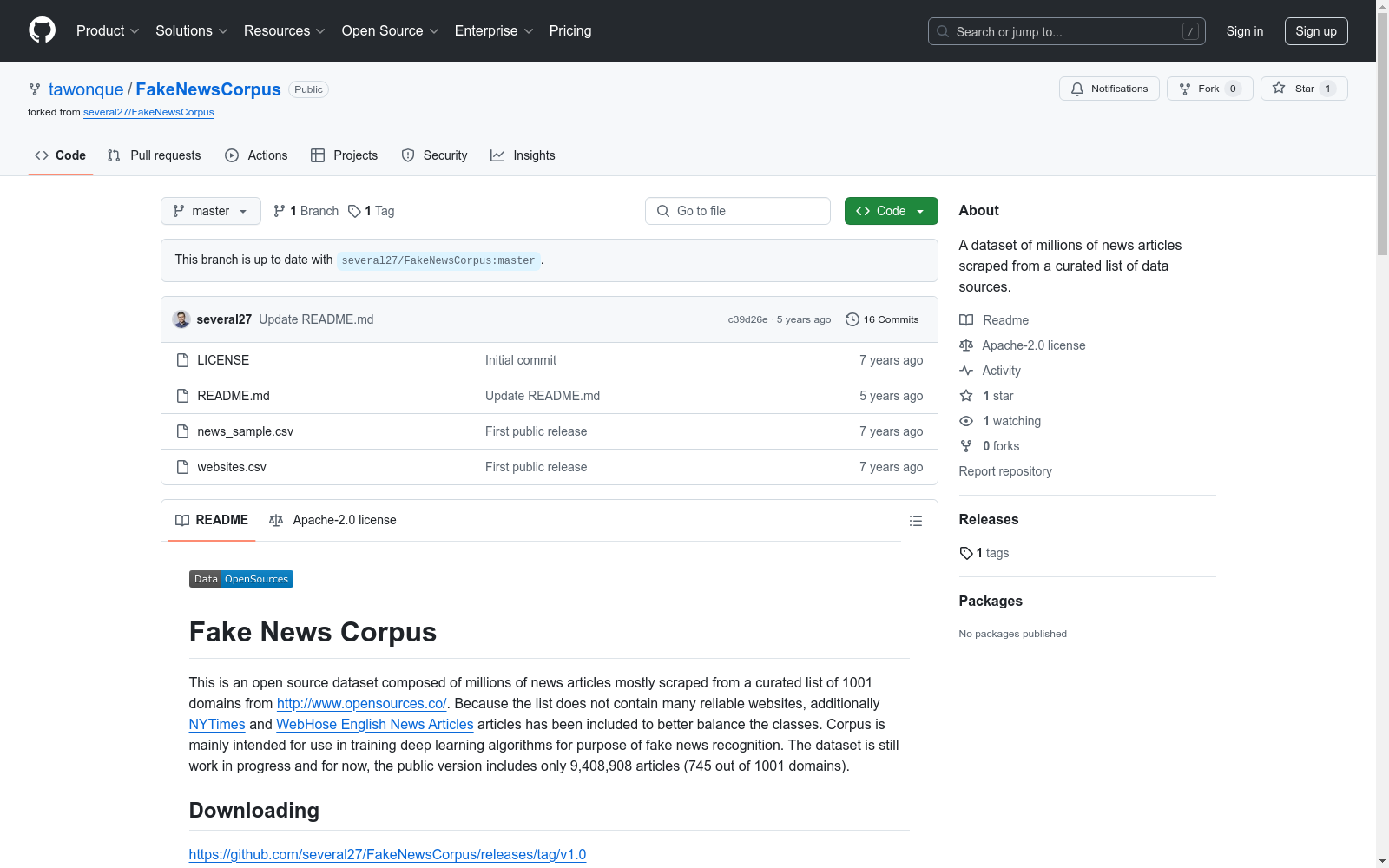The image size is (1389, 868).
Task: Expand the Product menu
Action: point(108,31)
